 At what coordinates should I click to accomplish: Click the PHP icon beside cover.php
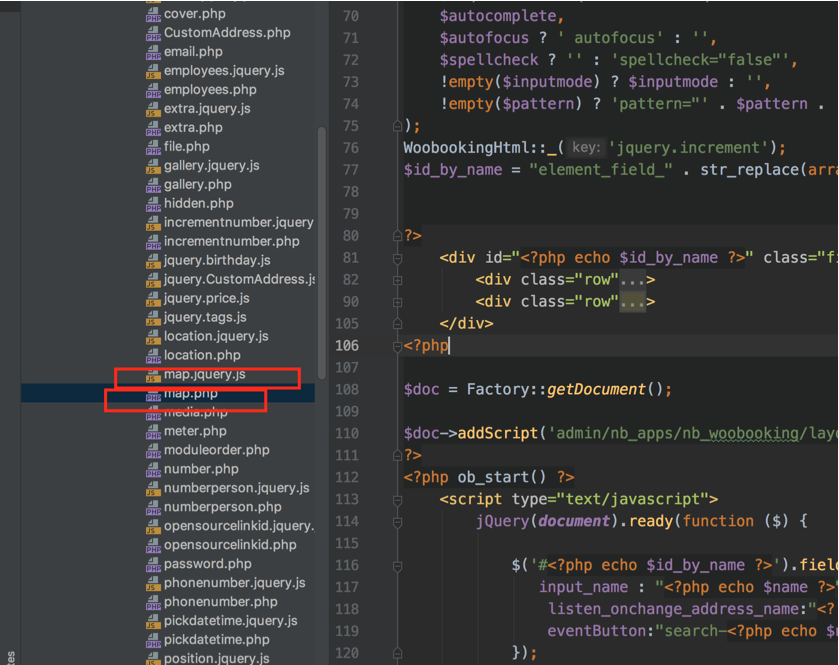click(153, 14)
